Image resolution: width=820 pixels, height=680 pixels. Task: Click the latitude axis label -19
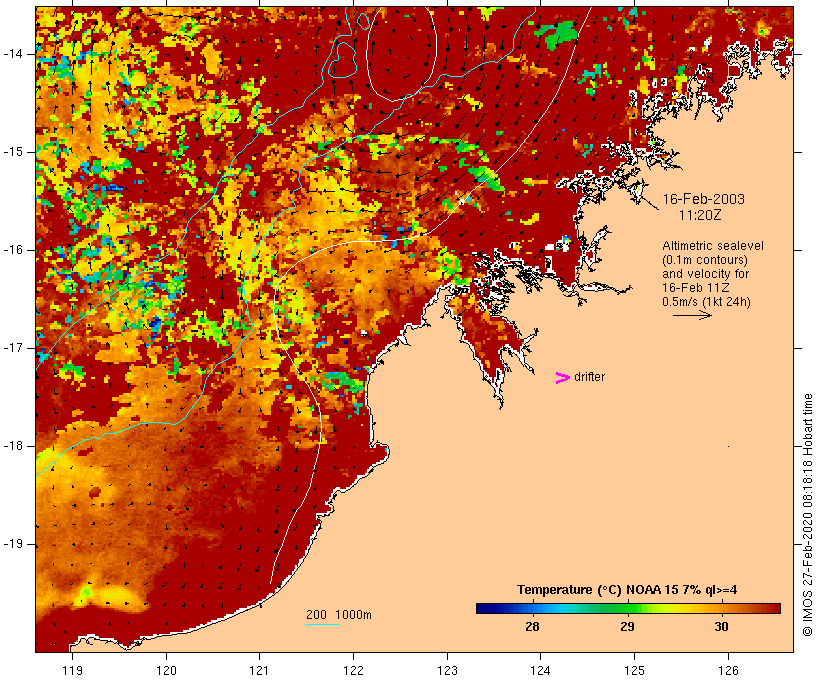[x=17, y=544]
